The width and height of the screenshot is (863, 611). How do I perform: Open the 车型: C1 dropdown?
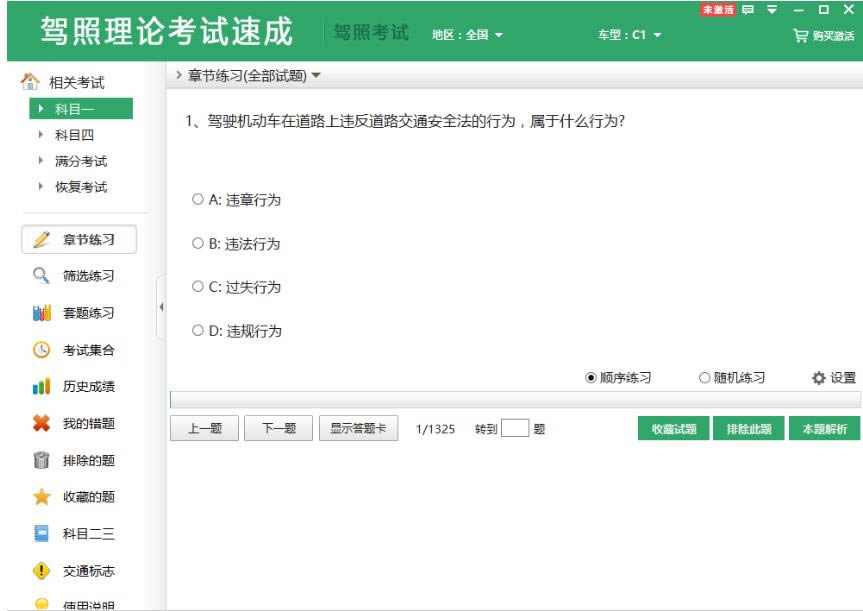(x=630, y=35)
